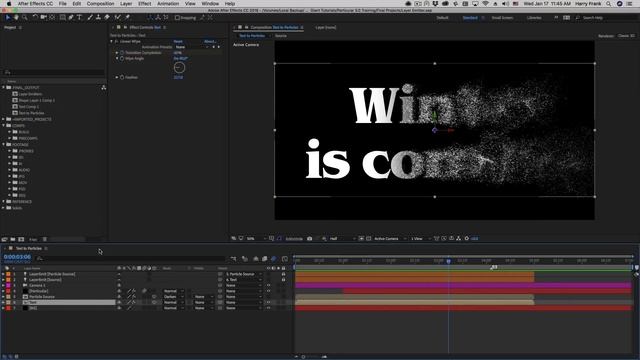Viewport: 640px width, 360px height.
Task: Click the new composition icon in Project panel
Action: (x=21, y=240)
